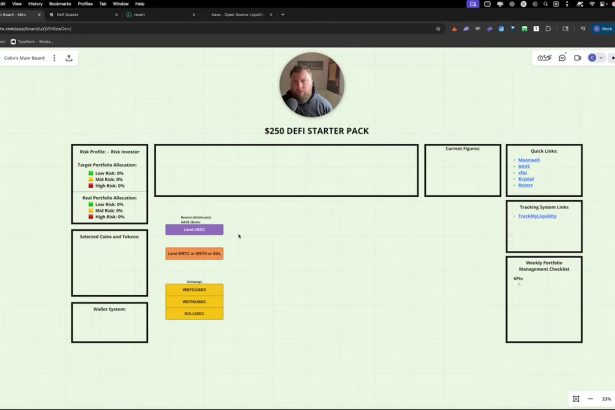Click the fit-to-screen icon at bottom right
Viewport: 615px width, 410px height.
point(576,398)
